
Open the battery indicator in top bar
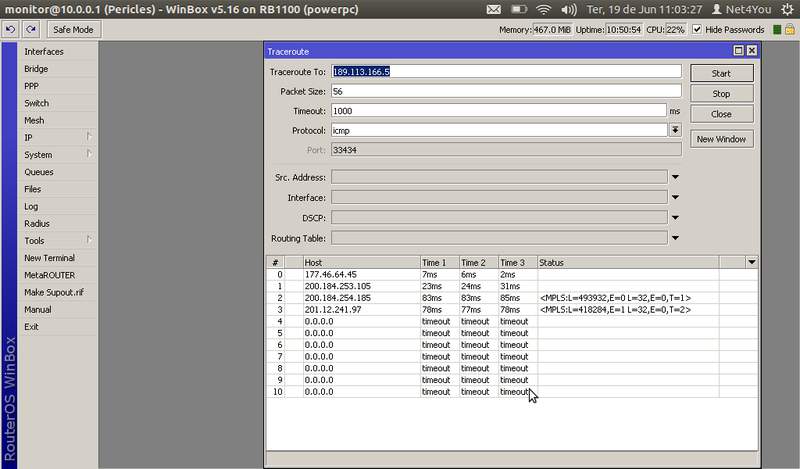pyautogui.click(x=519, y=9)
